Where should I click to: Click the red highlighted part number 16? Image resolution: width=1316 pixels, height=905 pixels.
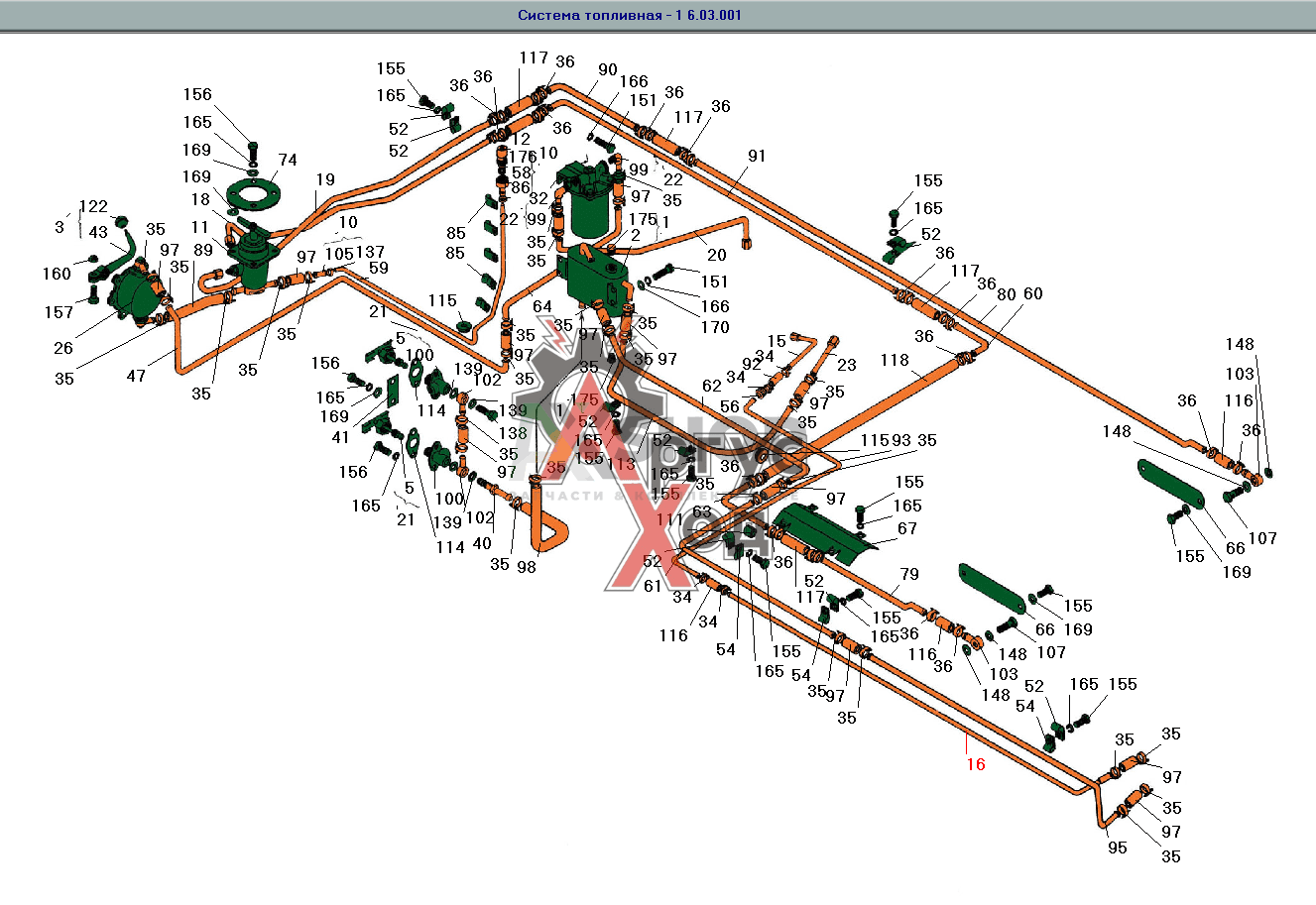(976, 764)
